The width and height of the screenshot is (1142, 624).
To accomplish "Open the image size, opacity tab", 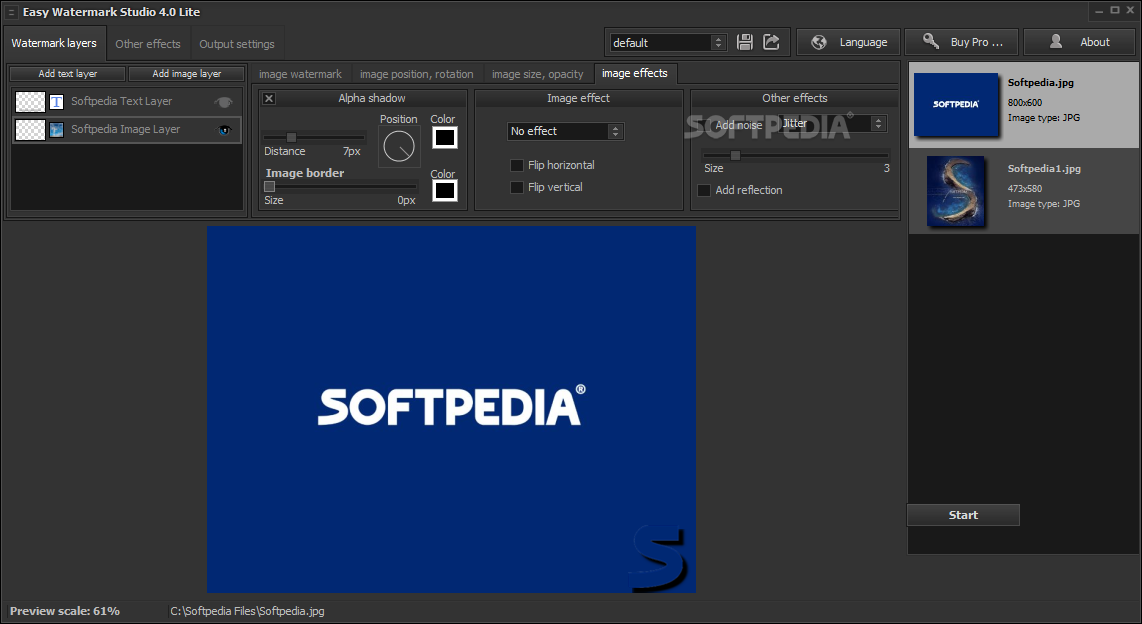I will click(x=537, y=74).
